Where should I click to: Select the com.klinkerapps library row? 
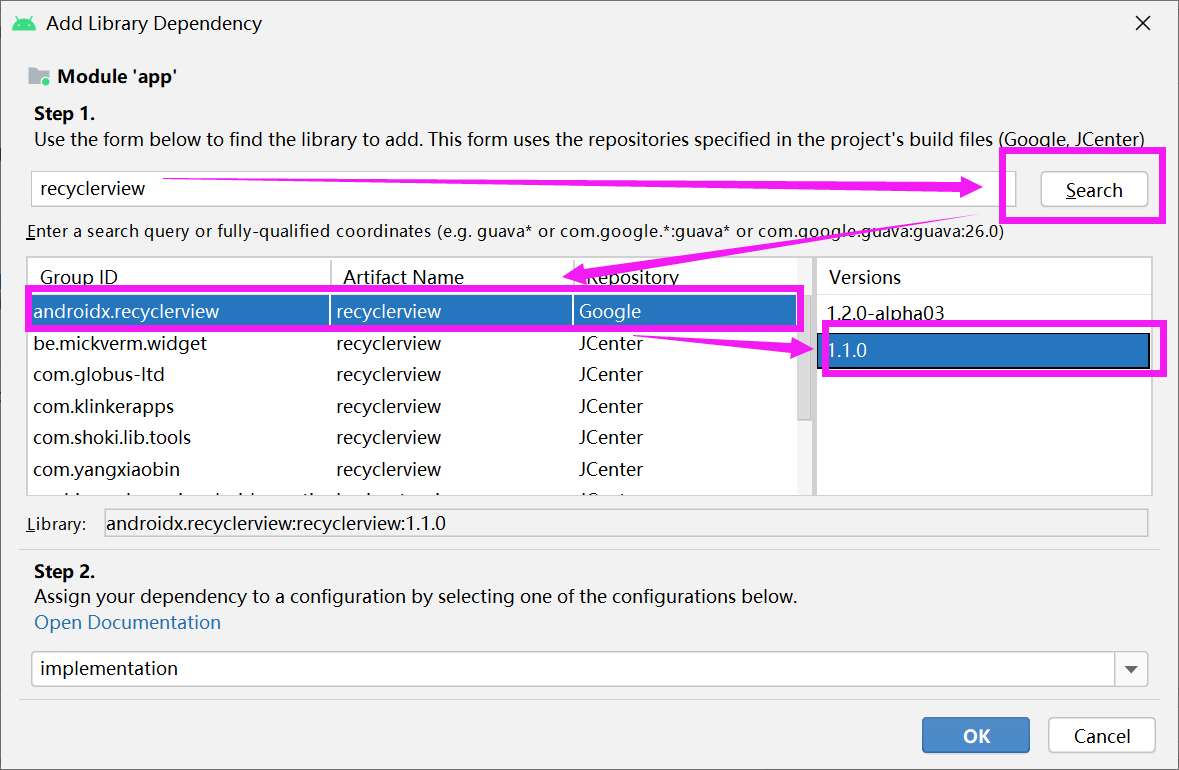coord(412,406)
